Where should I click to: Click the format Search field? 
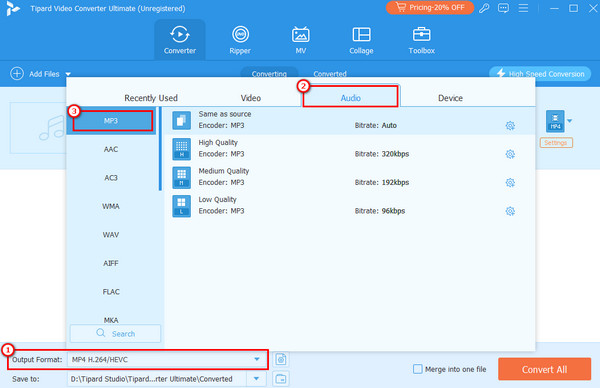tap(115, 333)
